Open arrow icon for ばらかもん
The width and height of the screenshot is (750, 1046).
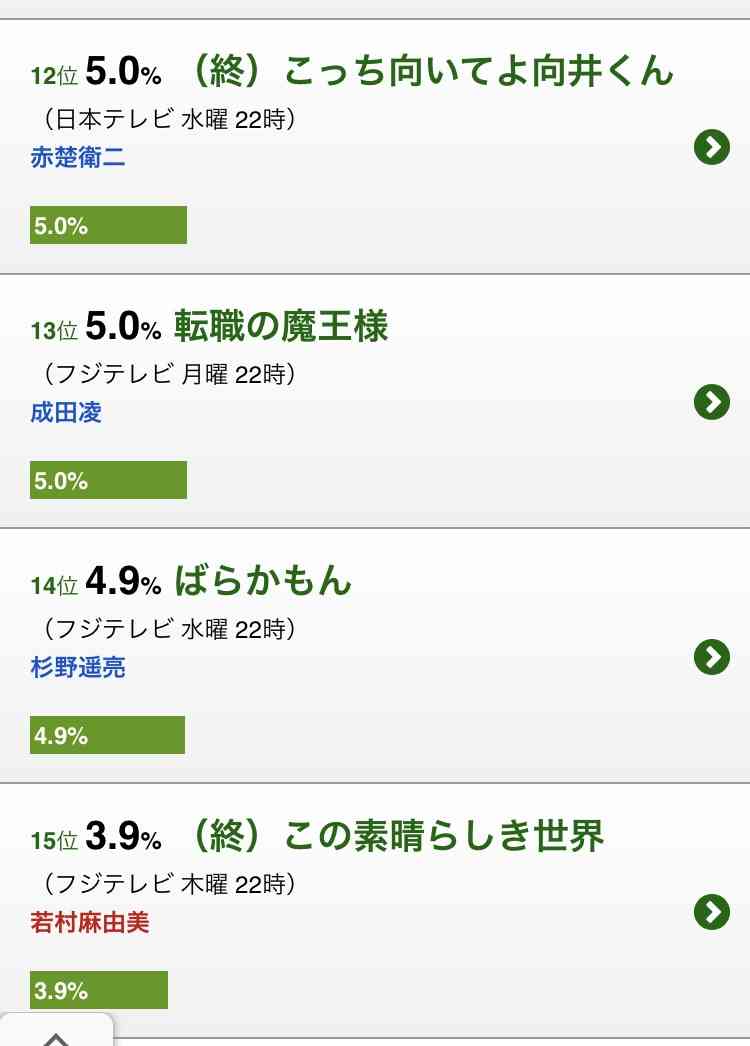coord(712,657)
